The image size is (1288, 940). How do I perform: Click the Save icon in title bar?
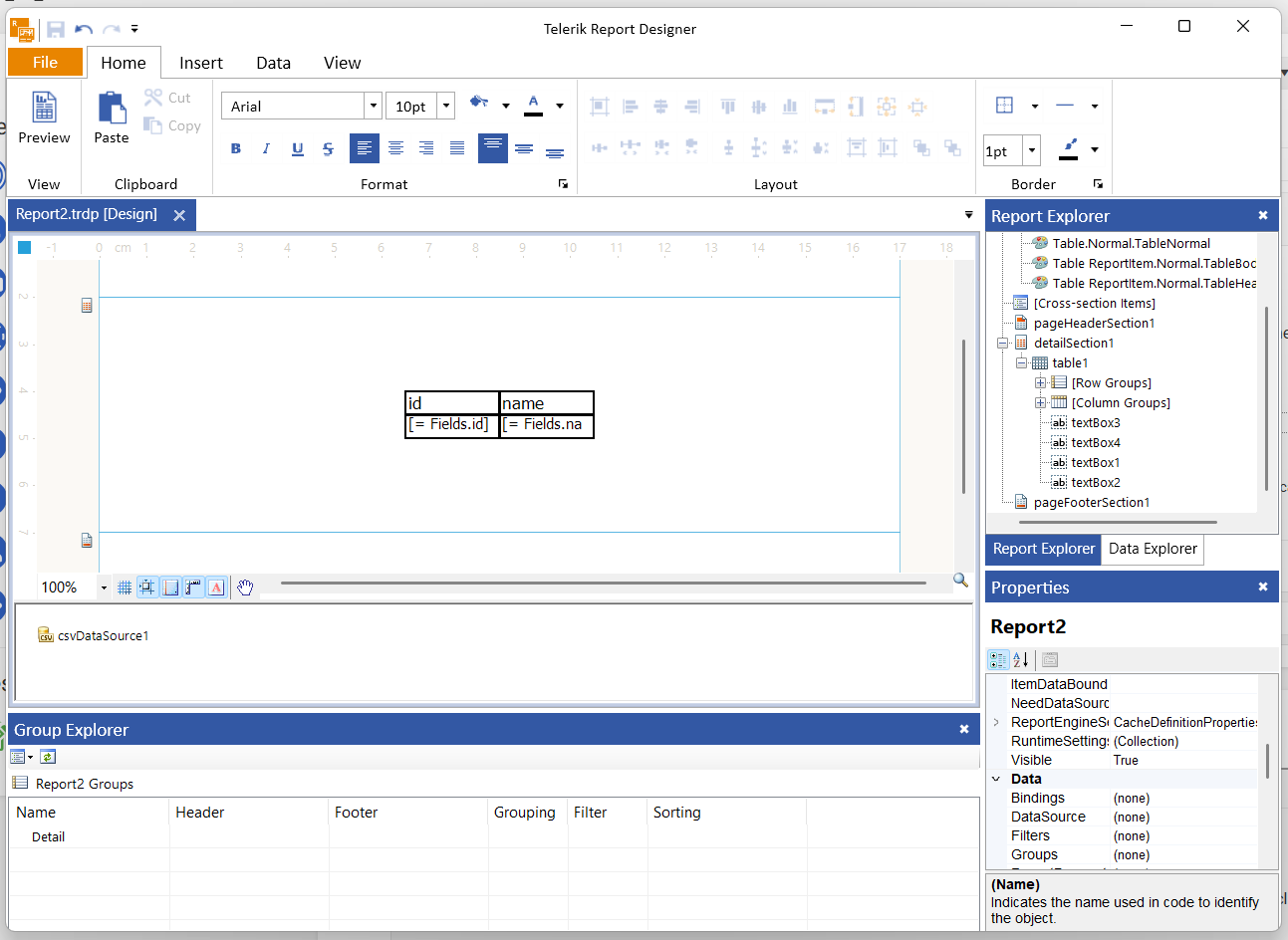click(x=56, y=29)
